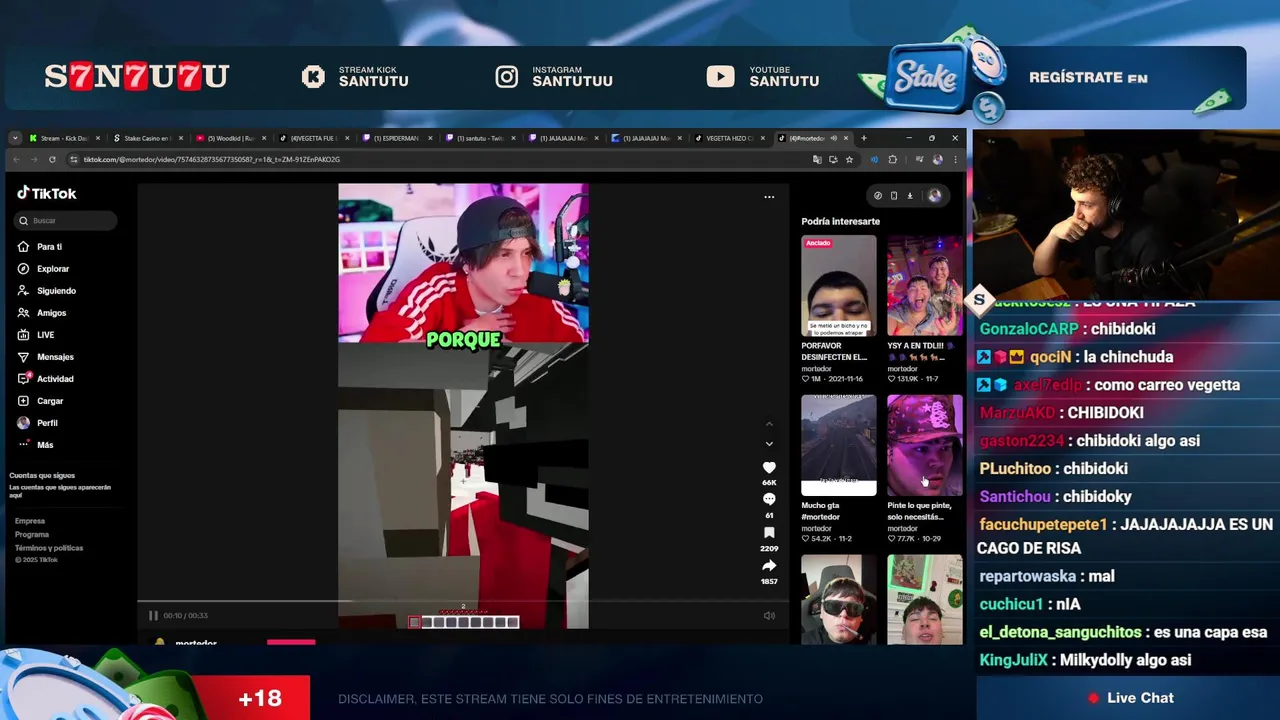Screen dimensions: 1280x720
Task: Go to previous video with up chevron
Action: coord(769,424)
